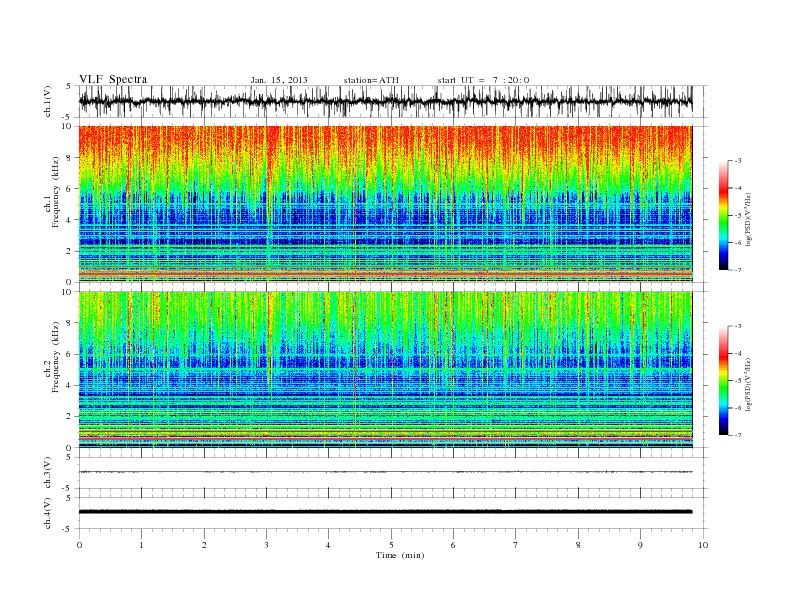Click the "ch.4(V)" axis label
The height and width of the screenshot is (612, 792).
tap(48, 513)
